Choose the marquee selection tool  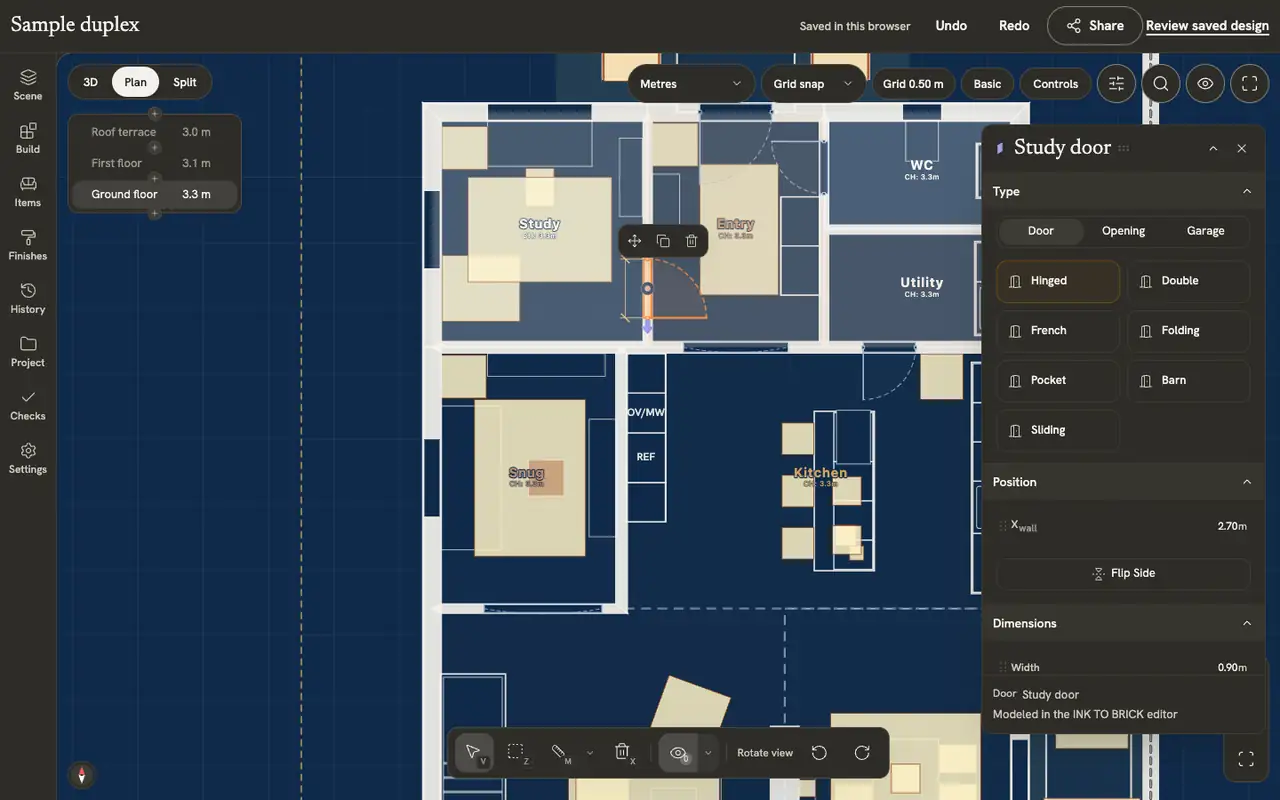(517, 752)
